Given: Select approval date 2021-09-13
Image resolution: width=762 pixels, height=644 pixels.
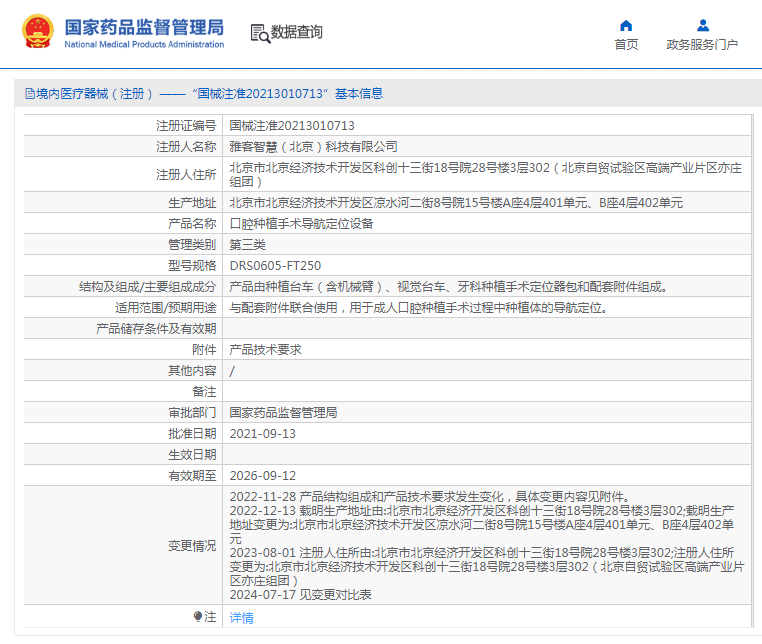Looking at the screenshot, I should (262, 434).
